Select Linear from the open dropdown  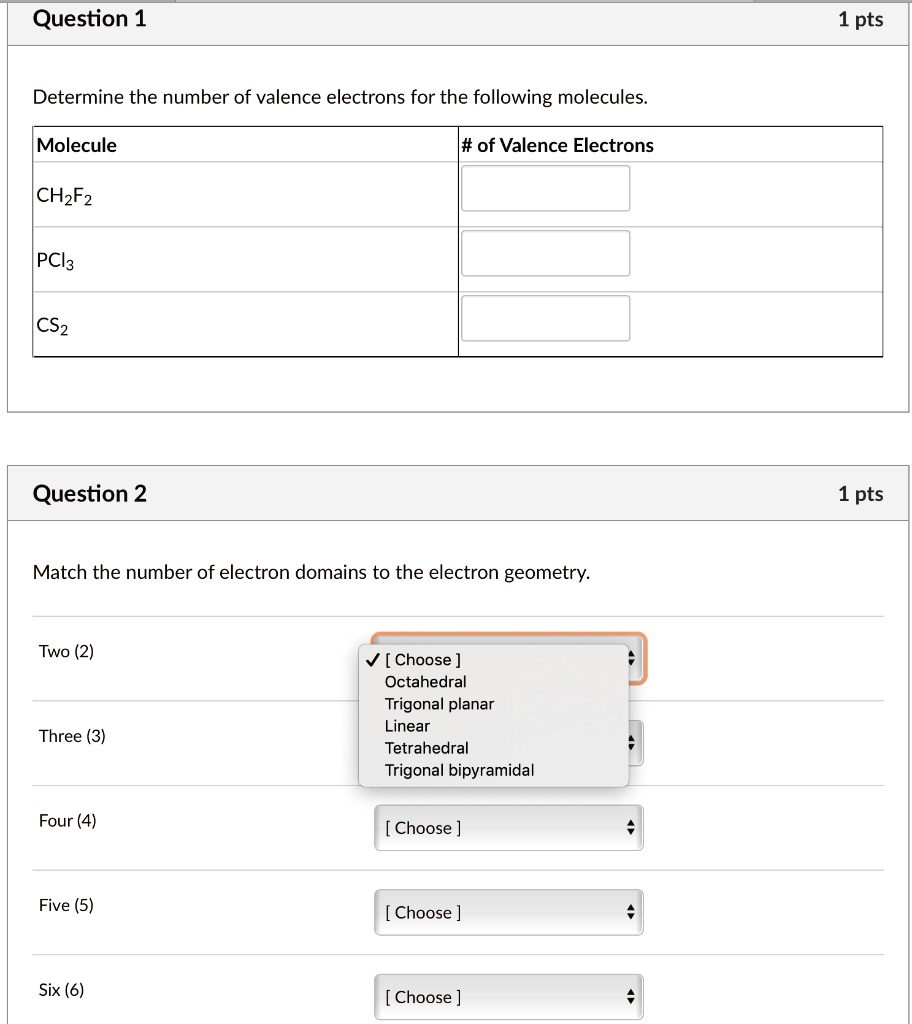click(x=406, y=725)
